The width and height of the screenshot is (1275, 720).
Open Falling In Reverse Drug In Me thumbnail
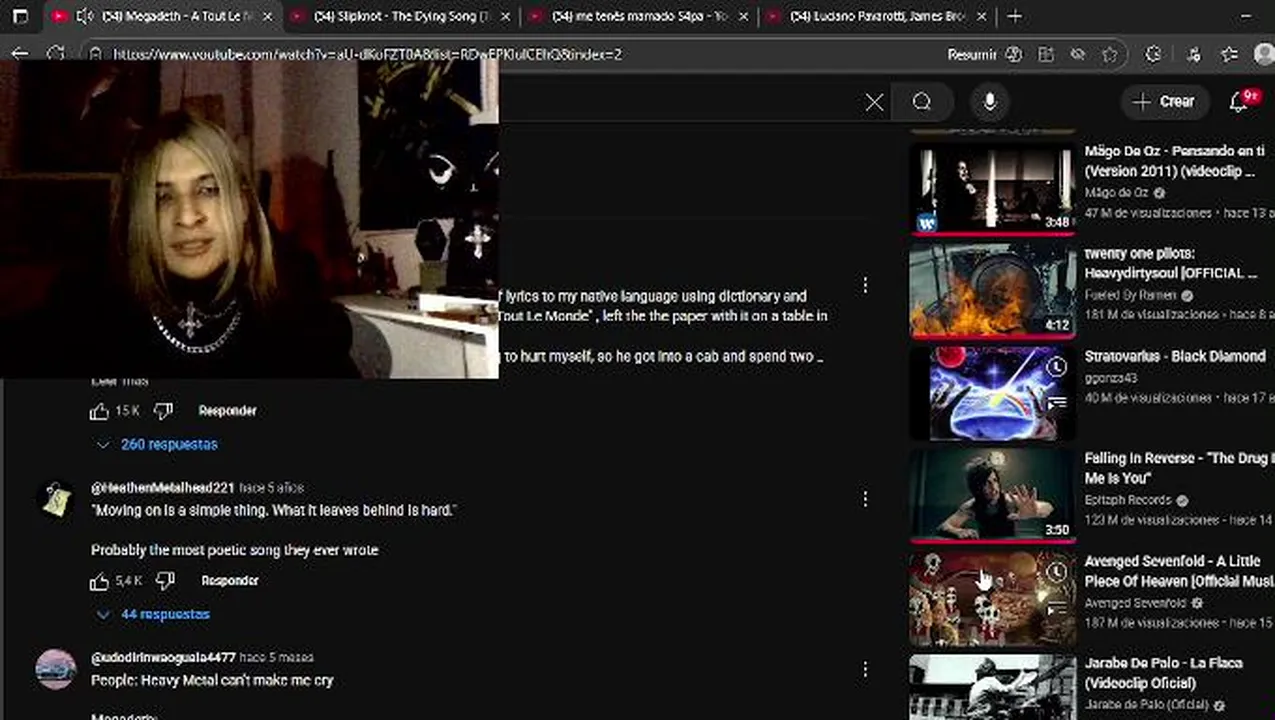(993, 495)
